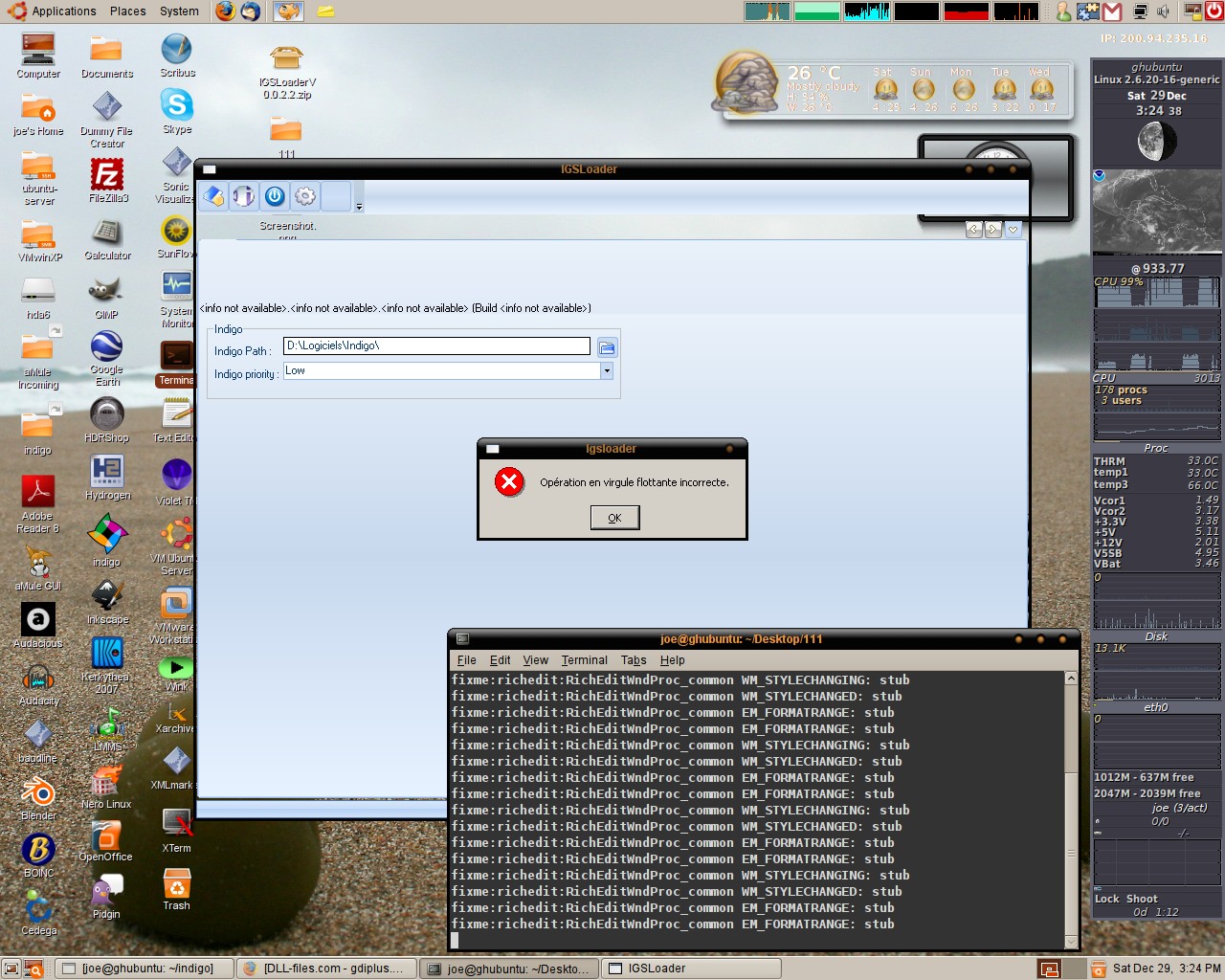Click the Indigo Path text field
The image size is (1225, 980).
[436, 346]
